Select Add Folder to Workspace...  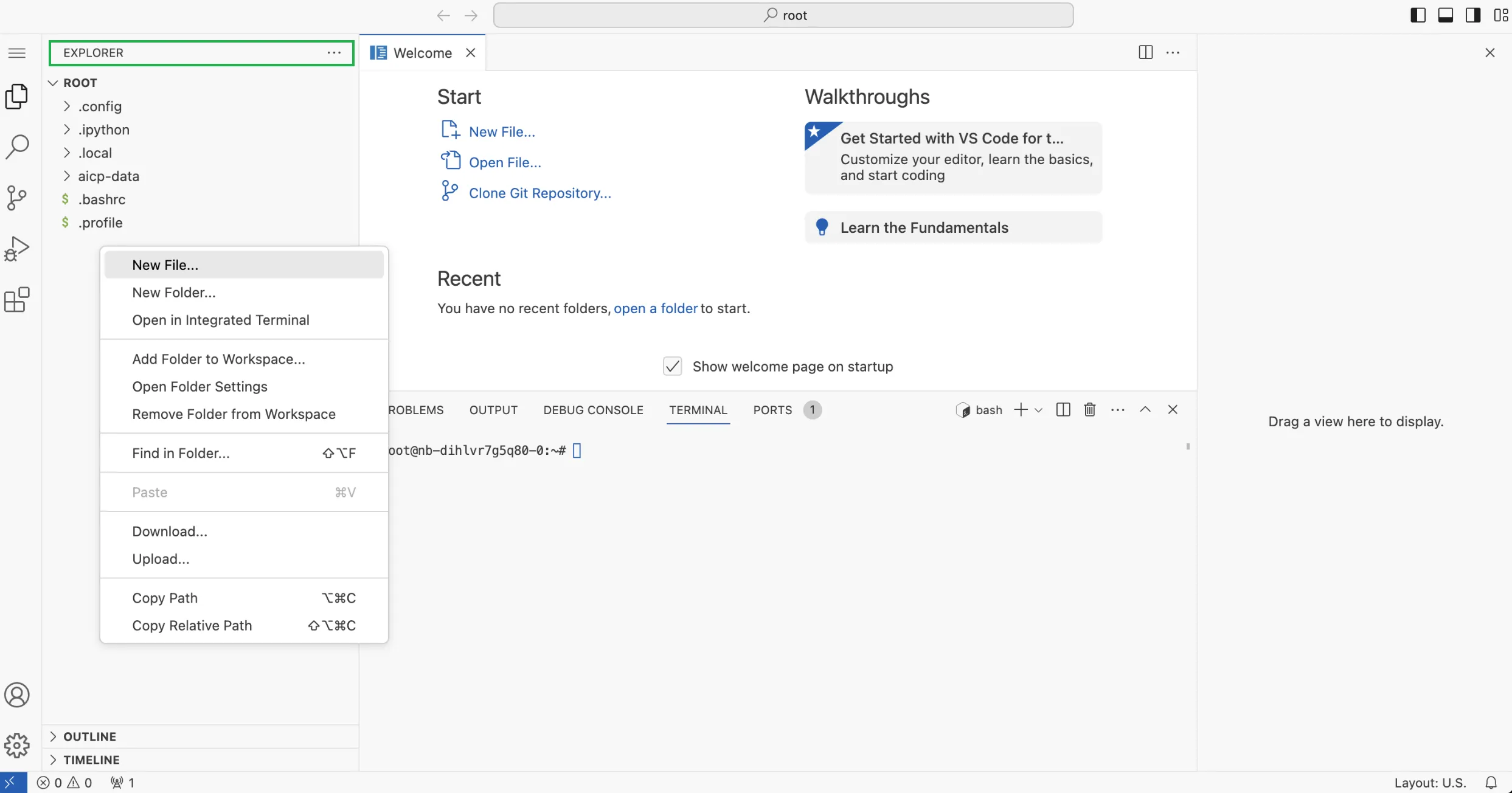pyautogui.click(x=244, y=359)
